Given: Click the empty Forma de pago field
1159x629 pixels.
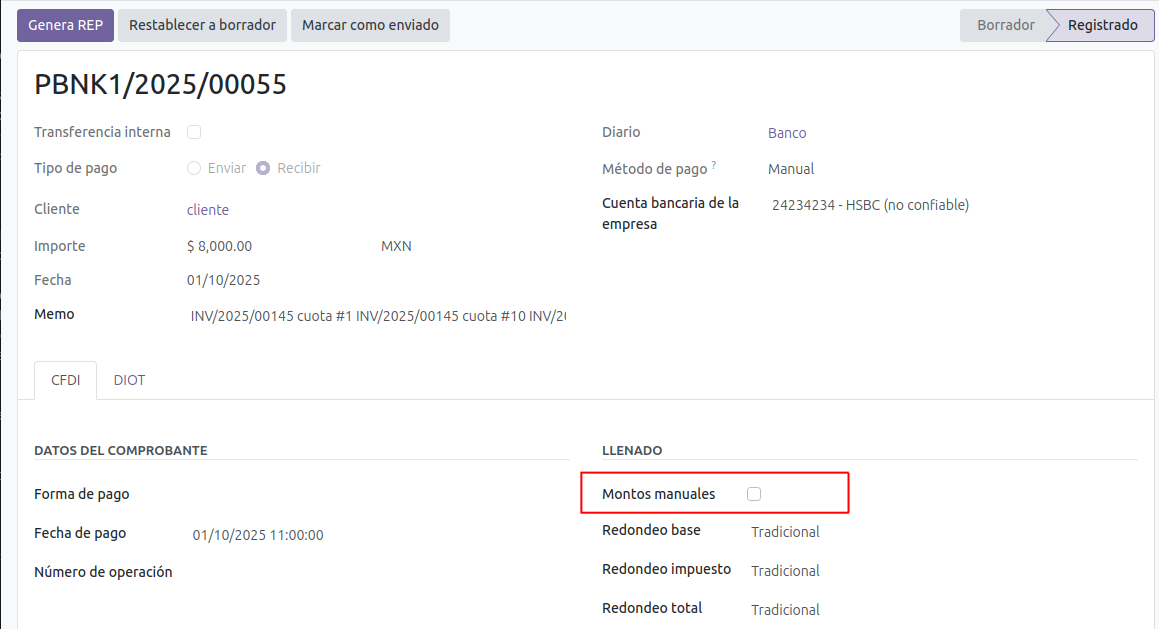Looking at the screenshot, I should click(x=378, y=494).
